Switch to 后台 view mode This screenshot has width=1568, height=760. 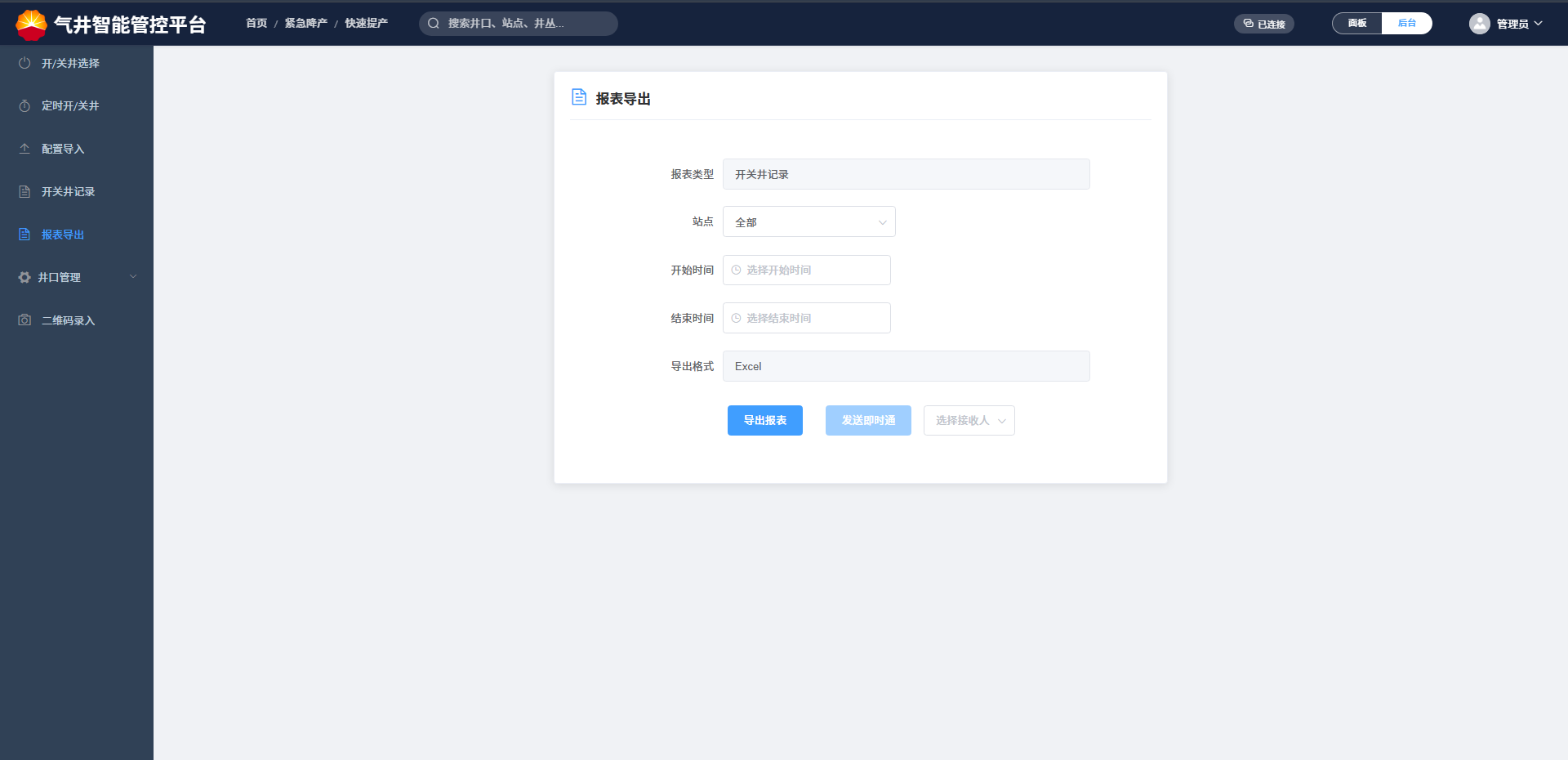(x=1406, y=24)
